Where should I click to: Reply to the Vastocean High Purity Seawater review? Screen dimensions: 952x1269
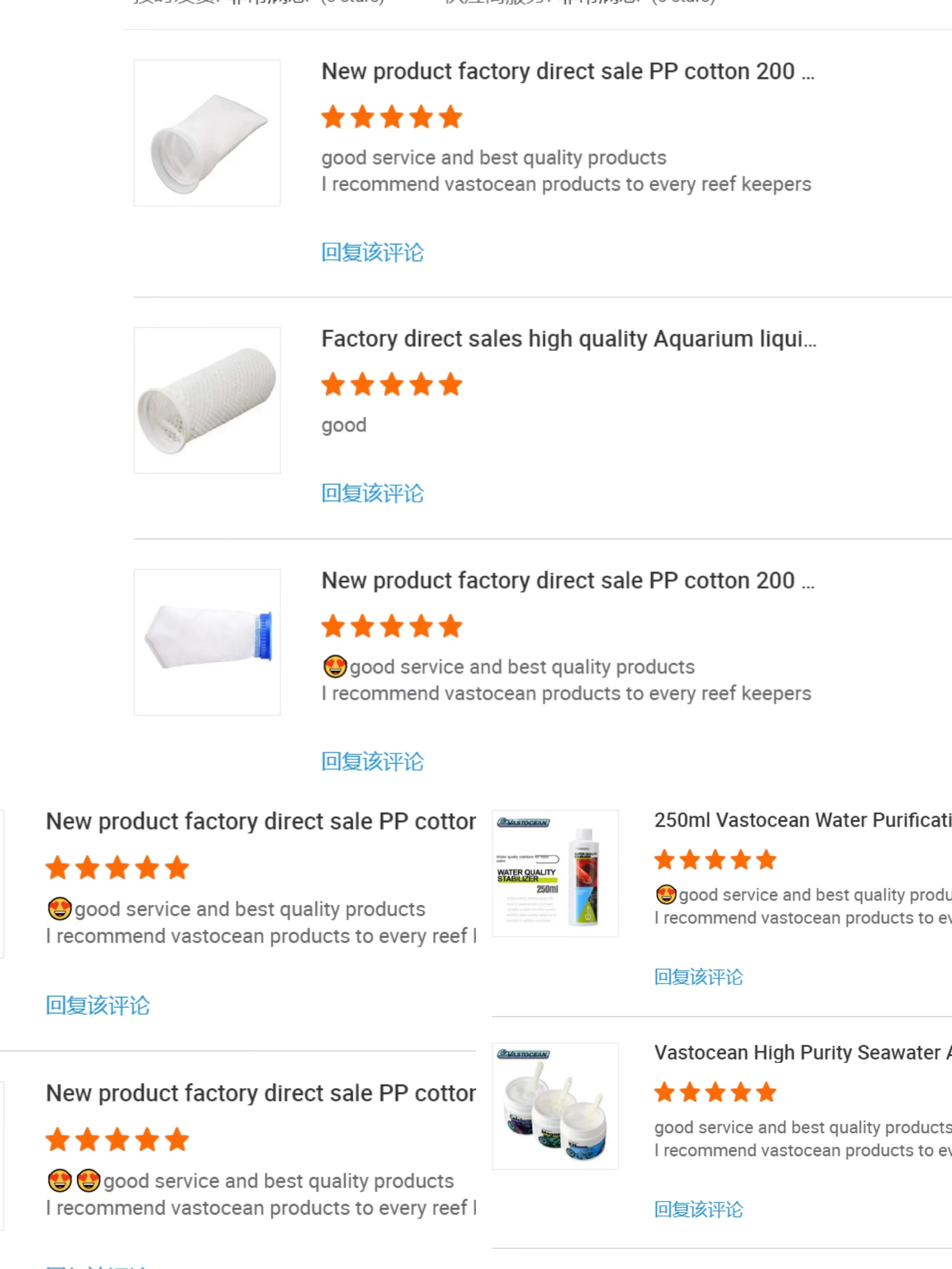[698, 1209]
